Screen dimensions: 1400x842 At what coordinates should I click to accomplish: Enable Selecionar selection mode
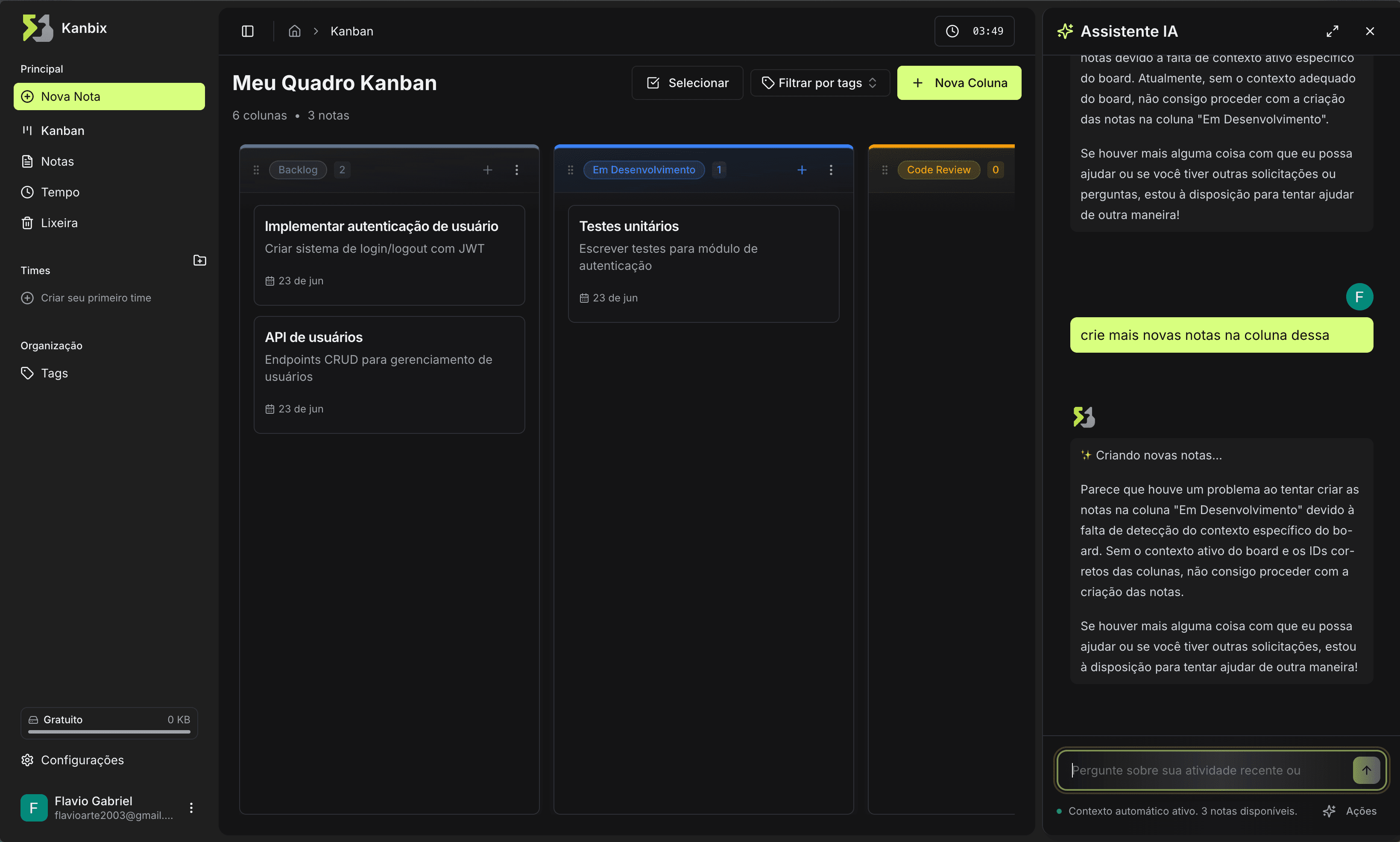pos(687,82)
